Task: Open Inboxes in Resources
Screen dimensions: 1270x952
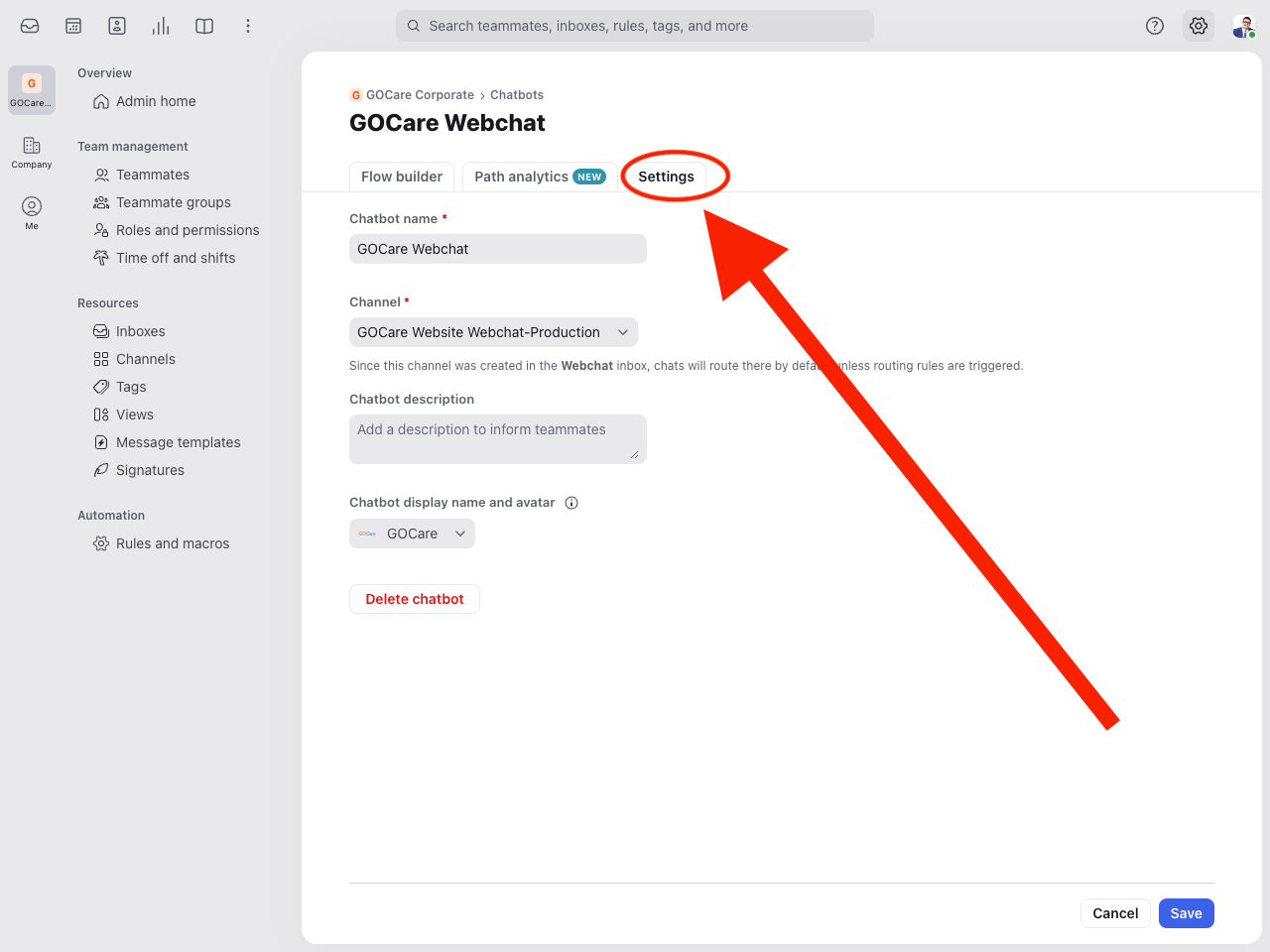Action: coord(141,331)
